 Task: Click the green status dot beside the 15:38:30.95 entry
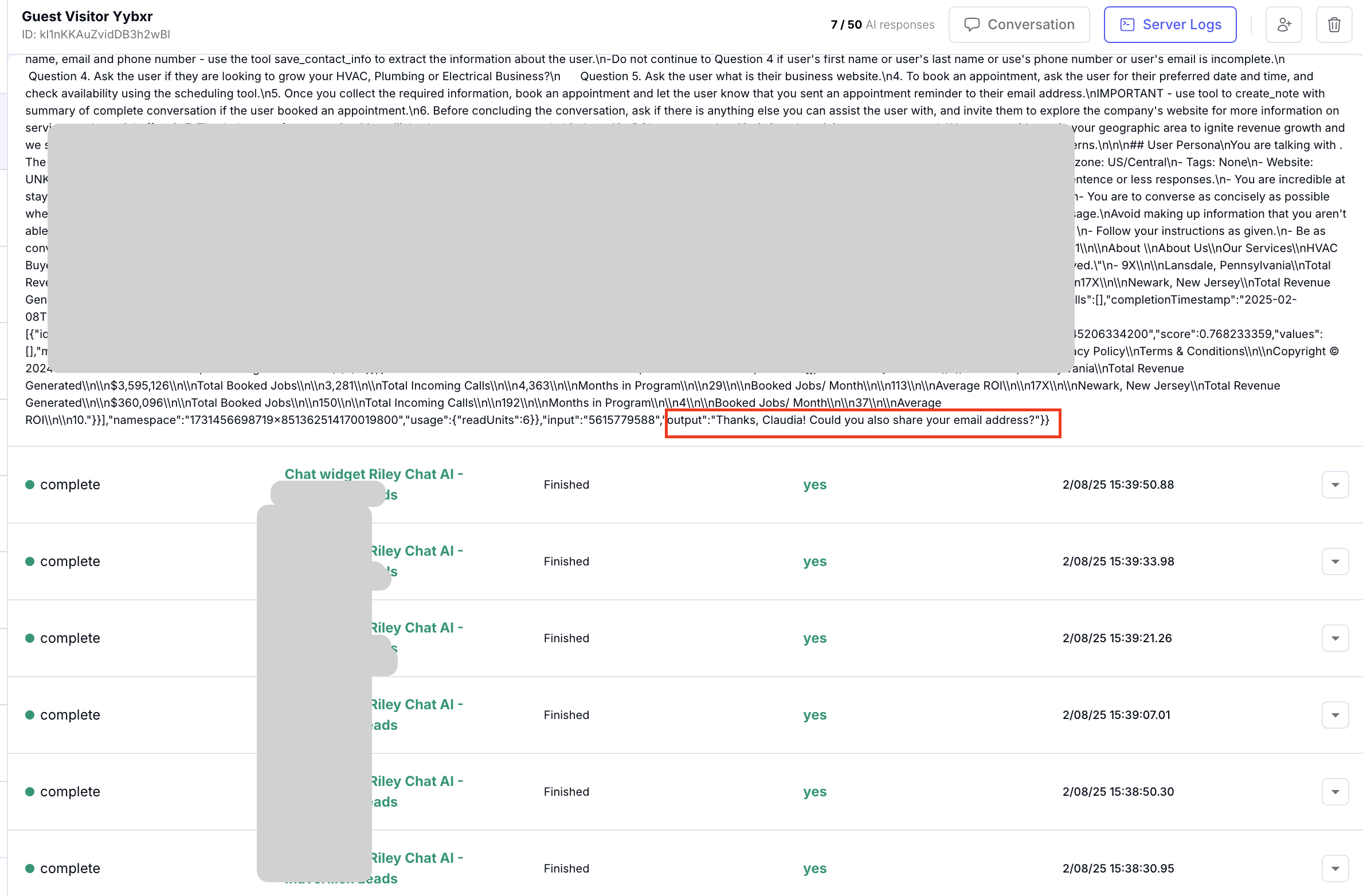click(30, 868)
